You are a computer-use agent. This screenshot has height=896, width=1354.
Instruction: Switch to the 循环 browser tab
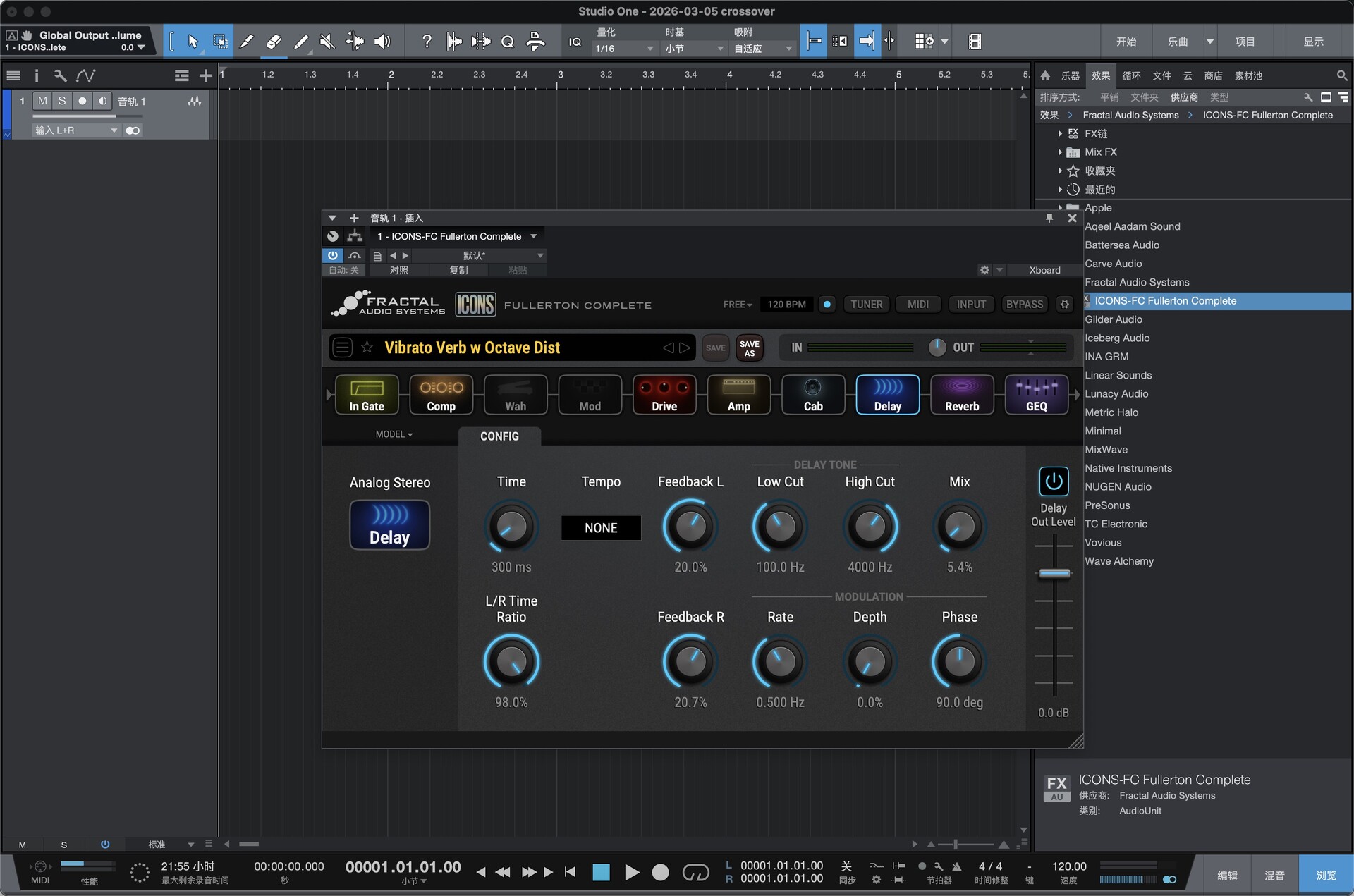(1131, 75)
